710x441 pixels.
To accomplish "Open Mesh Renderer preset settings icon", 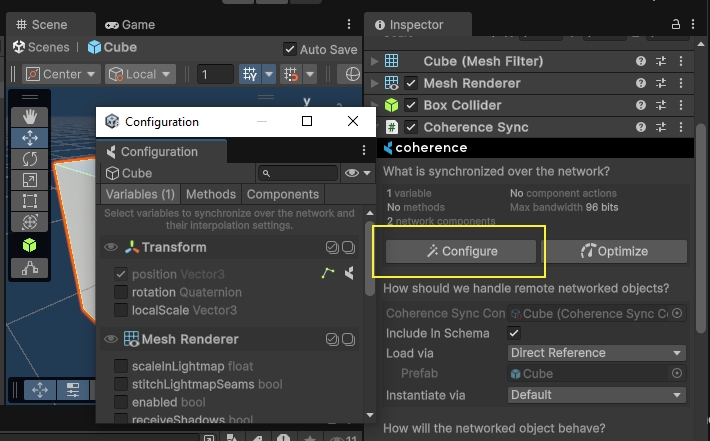I will [661, 83].
